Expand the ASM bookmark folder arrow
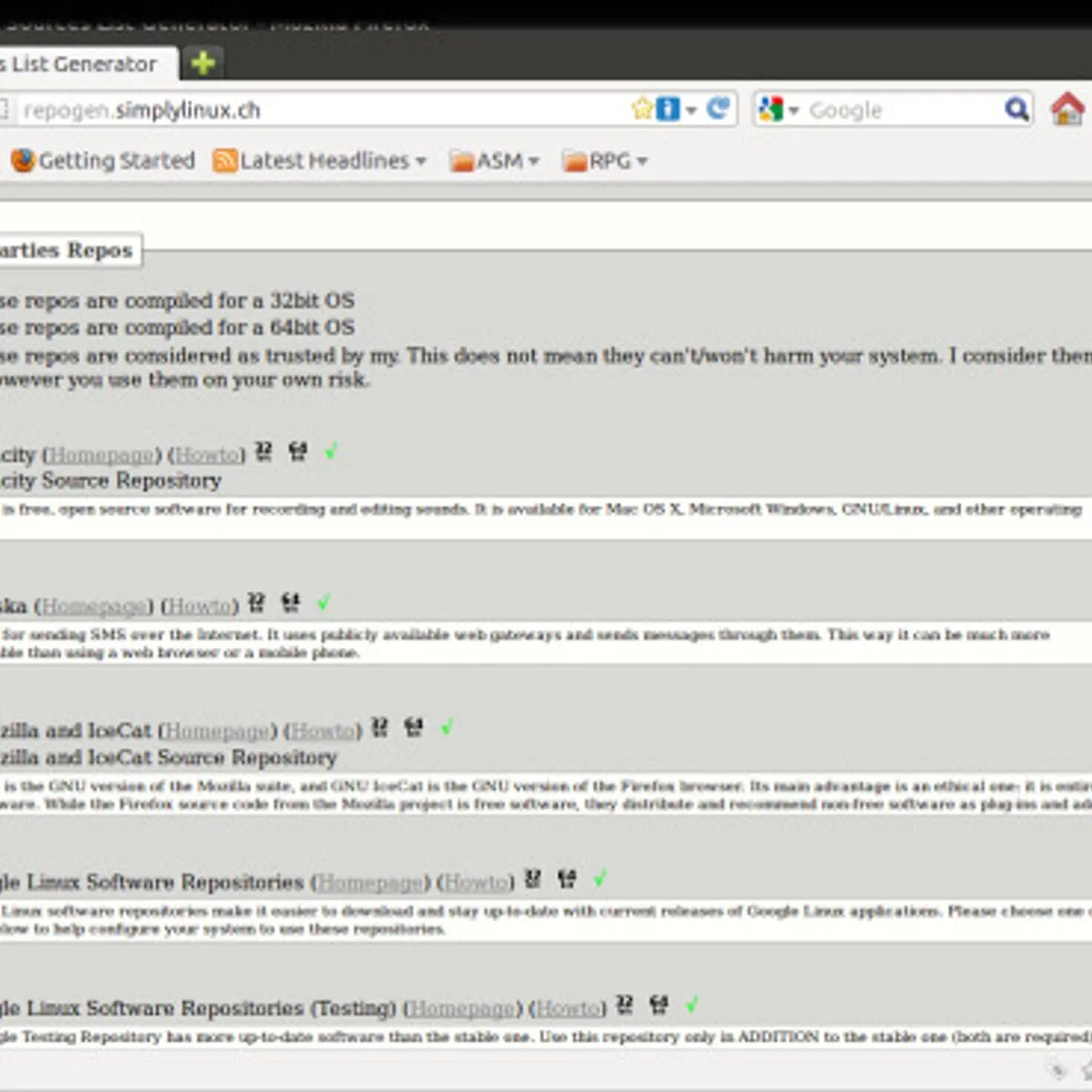 [534, 162]
